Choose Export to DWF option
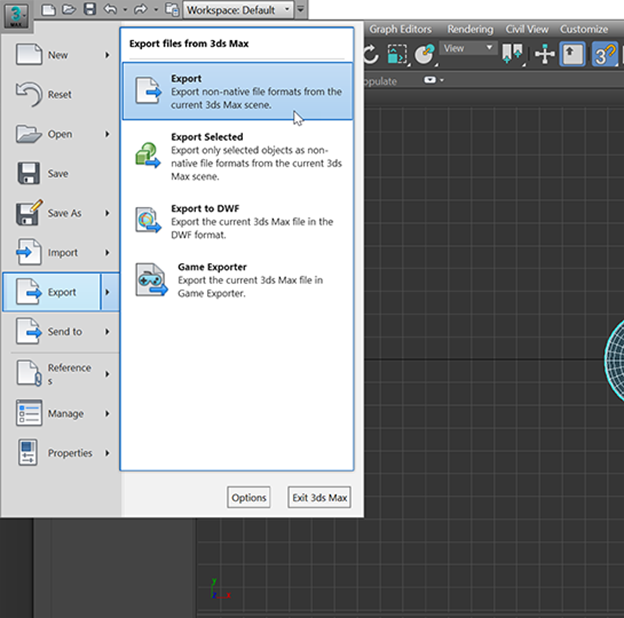 [x=237, y=221]
